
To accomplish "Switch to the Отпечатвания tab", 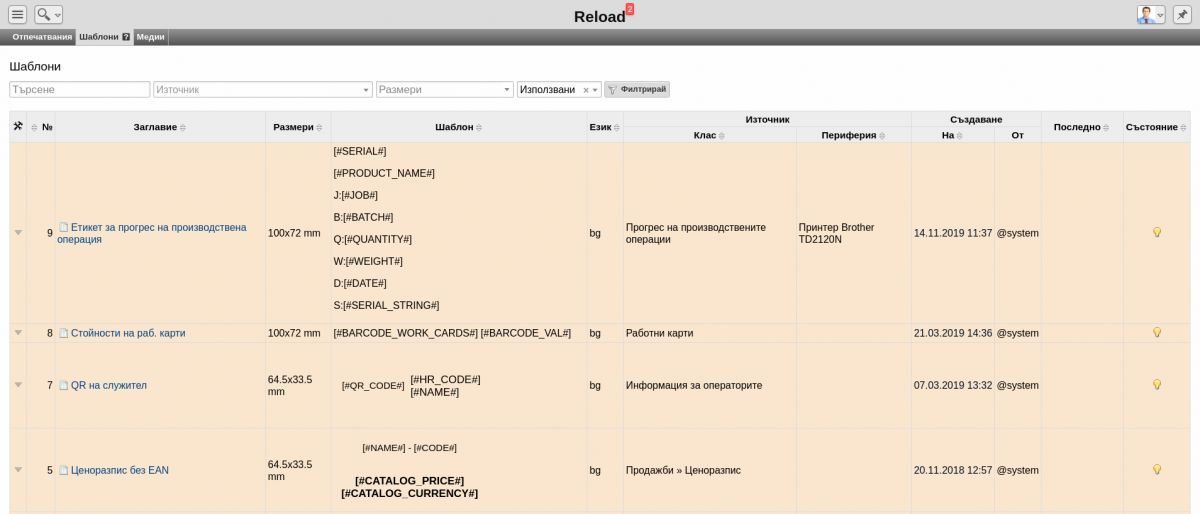I will pyautogui.click(x=42, y=37).
